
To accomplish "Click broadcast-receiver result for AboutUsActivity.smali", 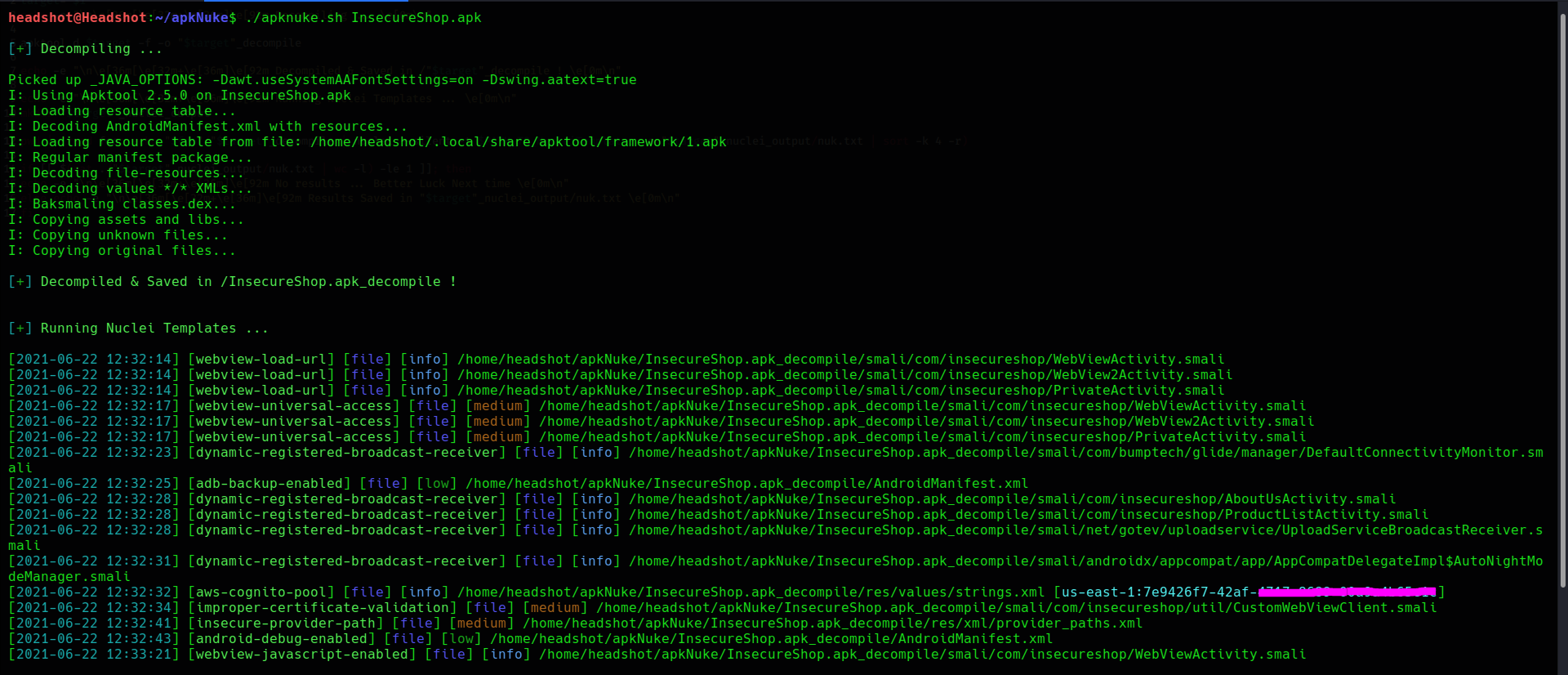I will 702,499.
